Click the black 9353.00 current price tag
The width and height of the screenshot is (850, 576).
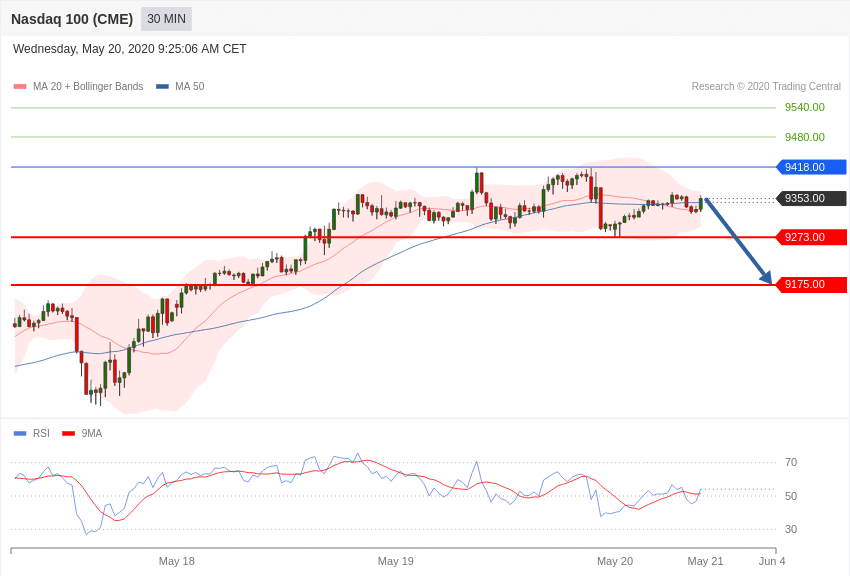pos(812,198)
